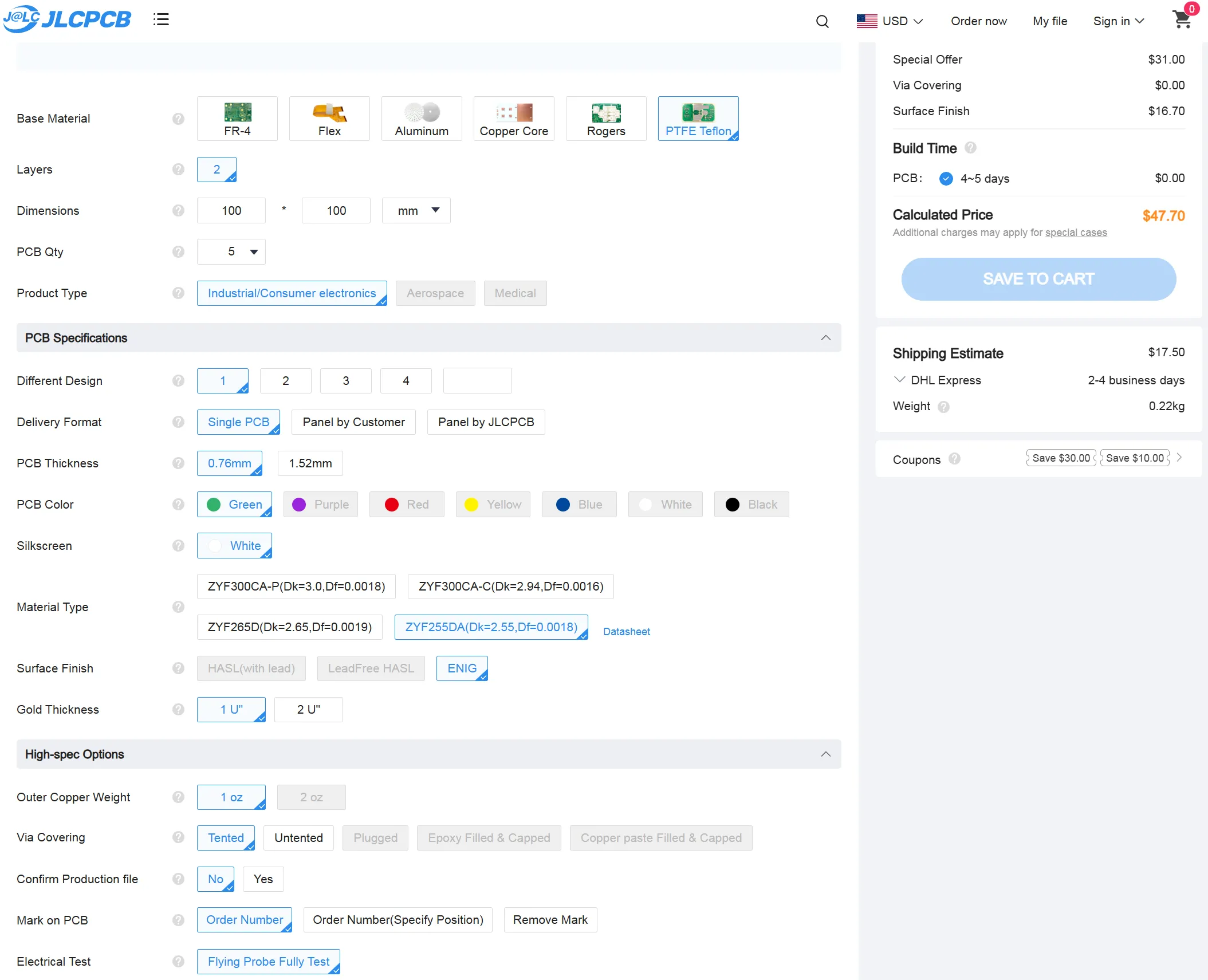Click the JLCPCB logo
The height and width of the screenshot is (980, 1208).
[67, 19]
